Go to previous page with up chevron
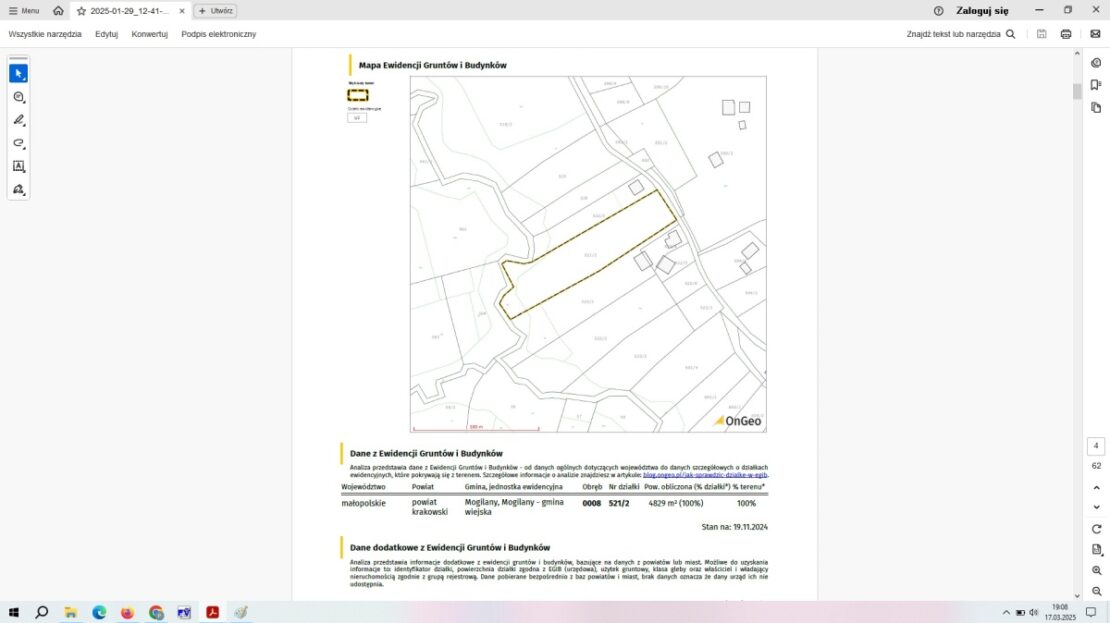This screenshot has width=1110, height=623. click(x=1097, y=488)
